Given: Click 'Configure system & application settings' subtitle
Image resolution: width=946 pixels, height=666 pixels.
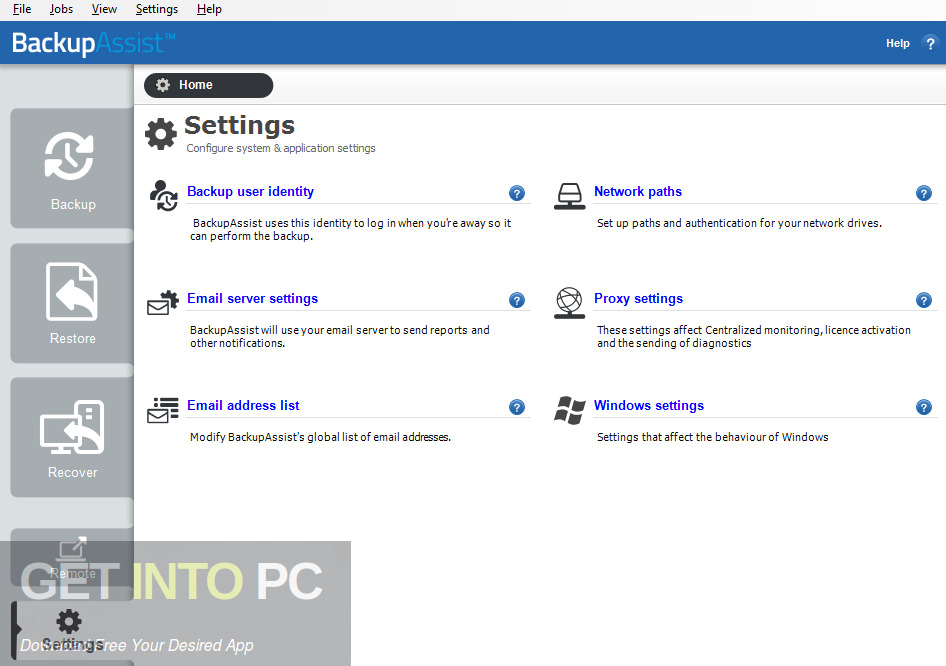Looking at the screenshot, I should click(x=281, y=148).
